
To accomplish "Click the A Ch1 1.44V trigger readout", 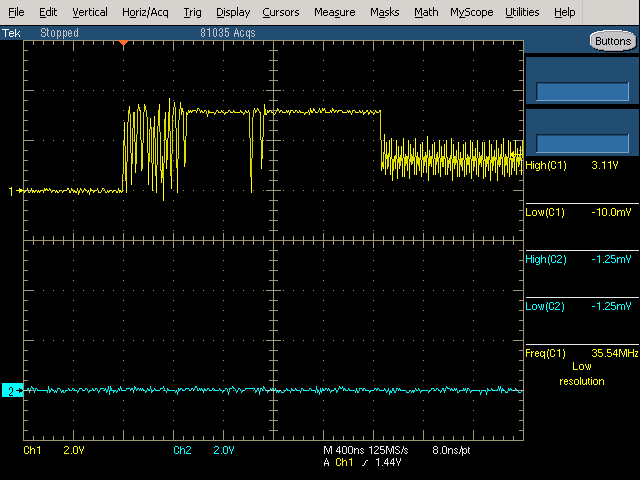I will [x=362, y=462].
